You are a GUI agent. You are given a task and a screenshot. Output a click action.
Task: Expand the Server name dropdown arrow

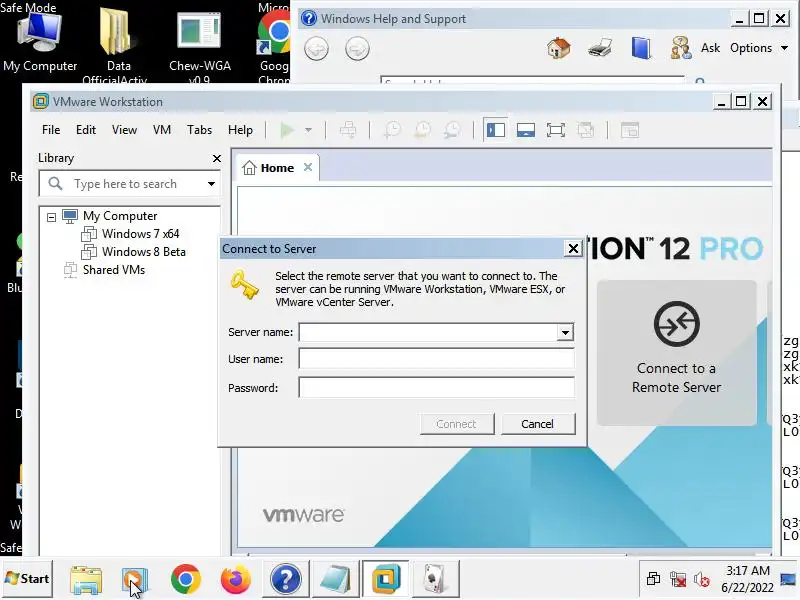click(565, 333)
